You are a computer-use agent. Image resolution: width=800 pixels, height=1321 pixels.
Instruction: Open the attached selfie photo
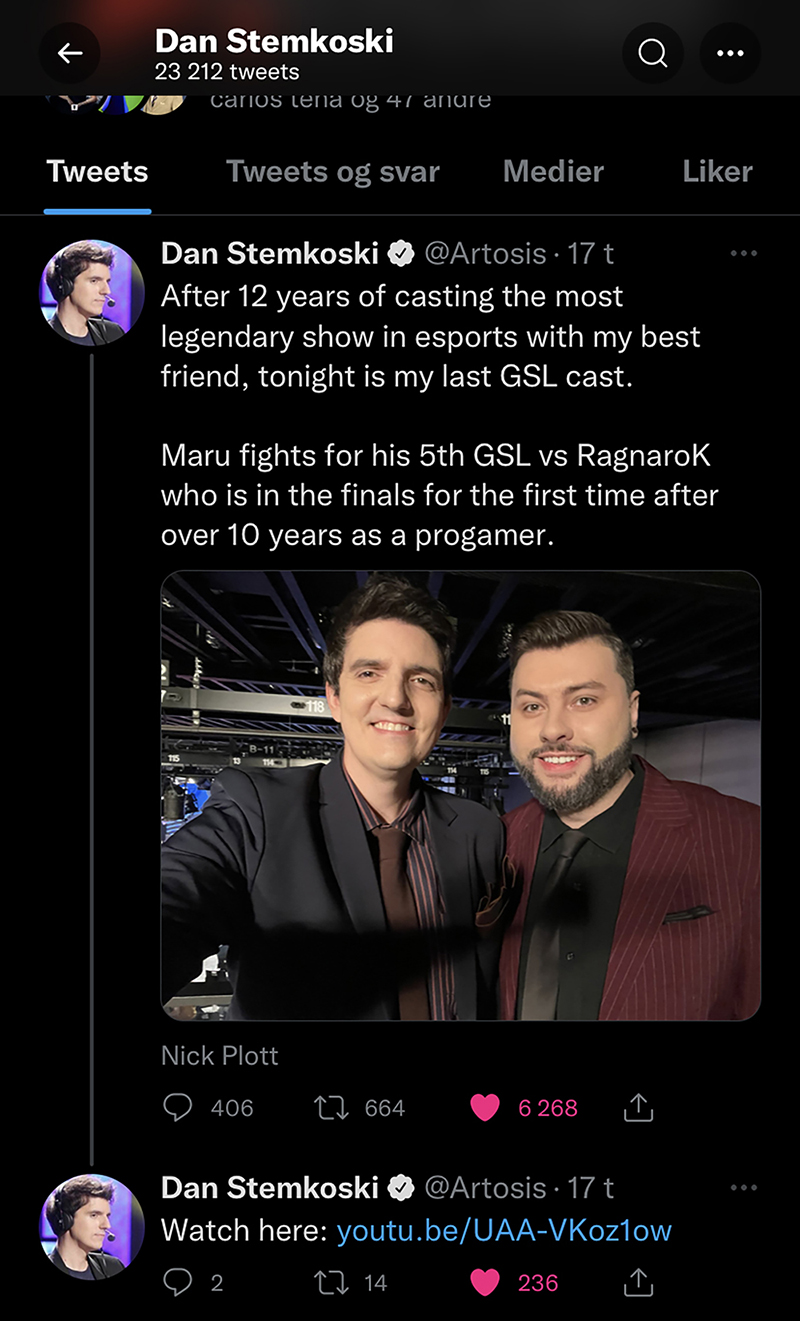tap(460, 795)
